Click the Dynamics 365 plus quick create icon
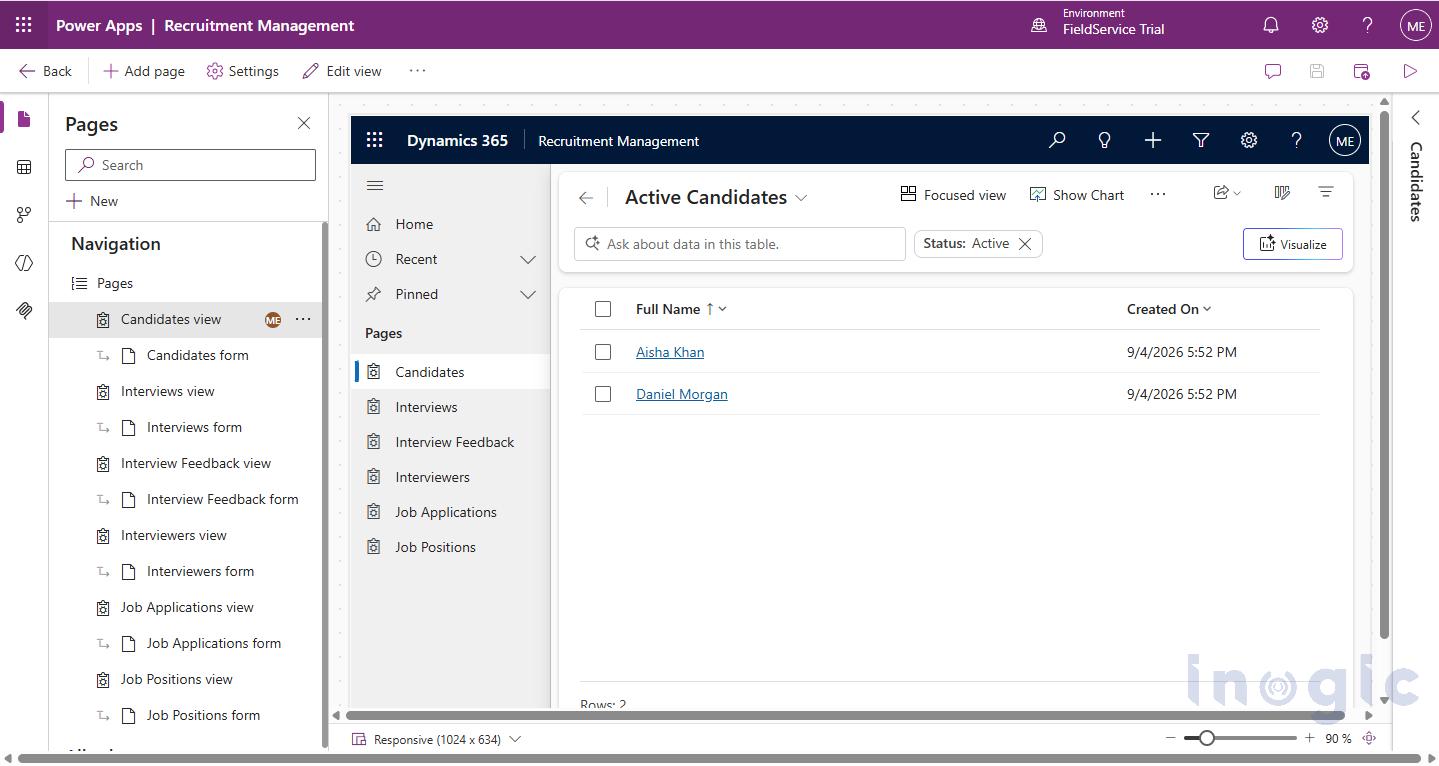The image size is (1439, 766). click(1153, 141)
